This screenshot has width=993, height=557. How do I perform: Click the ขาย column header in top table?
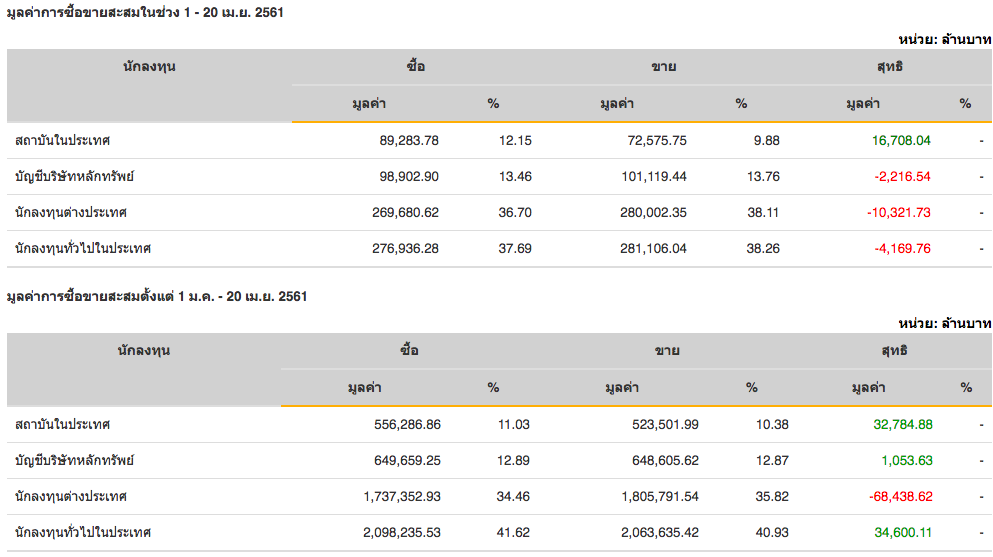(663, 67)
